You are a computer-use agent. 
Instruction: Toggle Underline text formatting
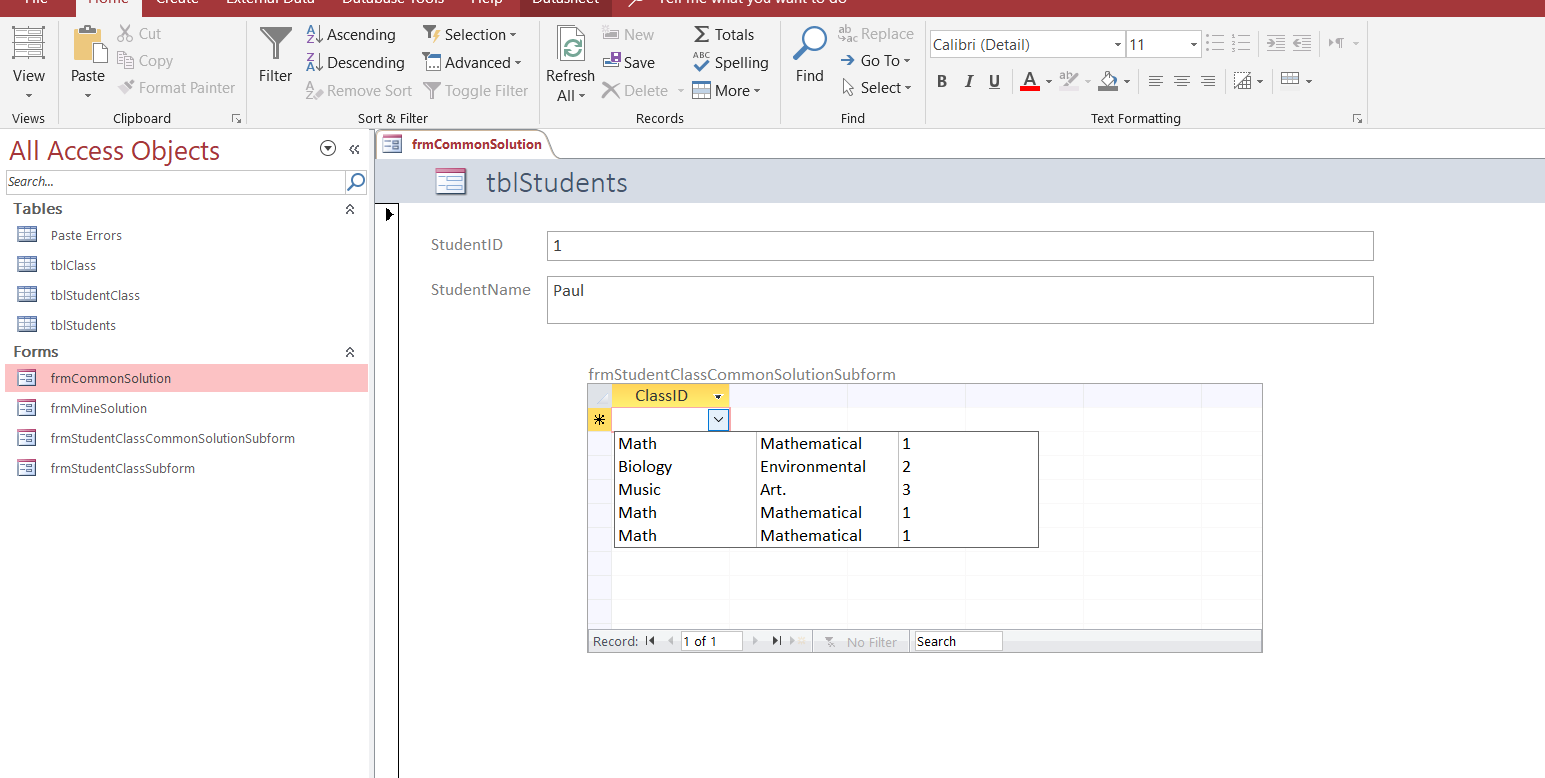click(x=994, y=82)
